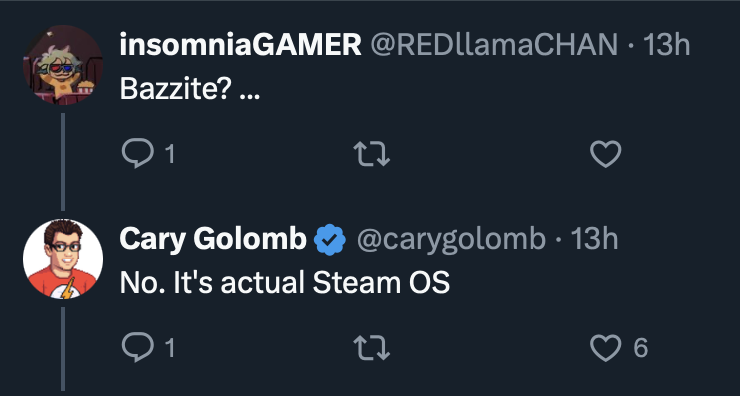Open the @REDllamaCHAN handle

pyautogui.click(x=494, y=45)
